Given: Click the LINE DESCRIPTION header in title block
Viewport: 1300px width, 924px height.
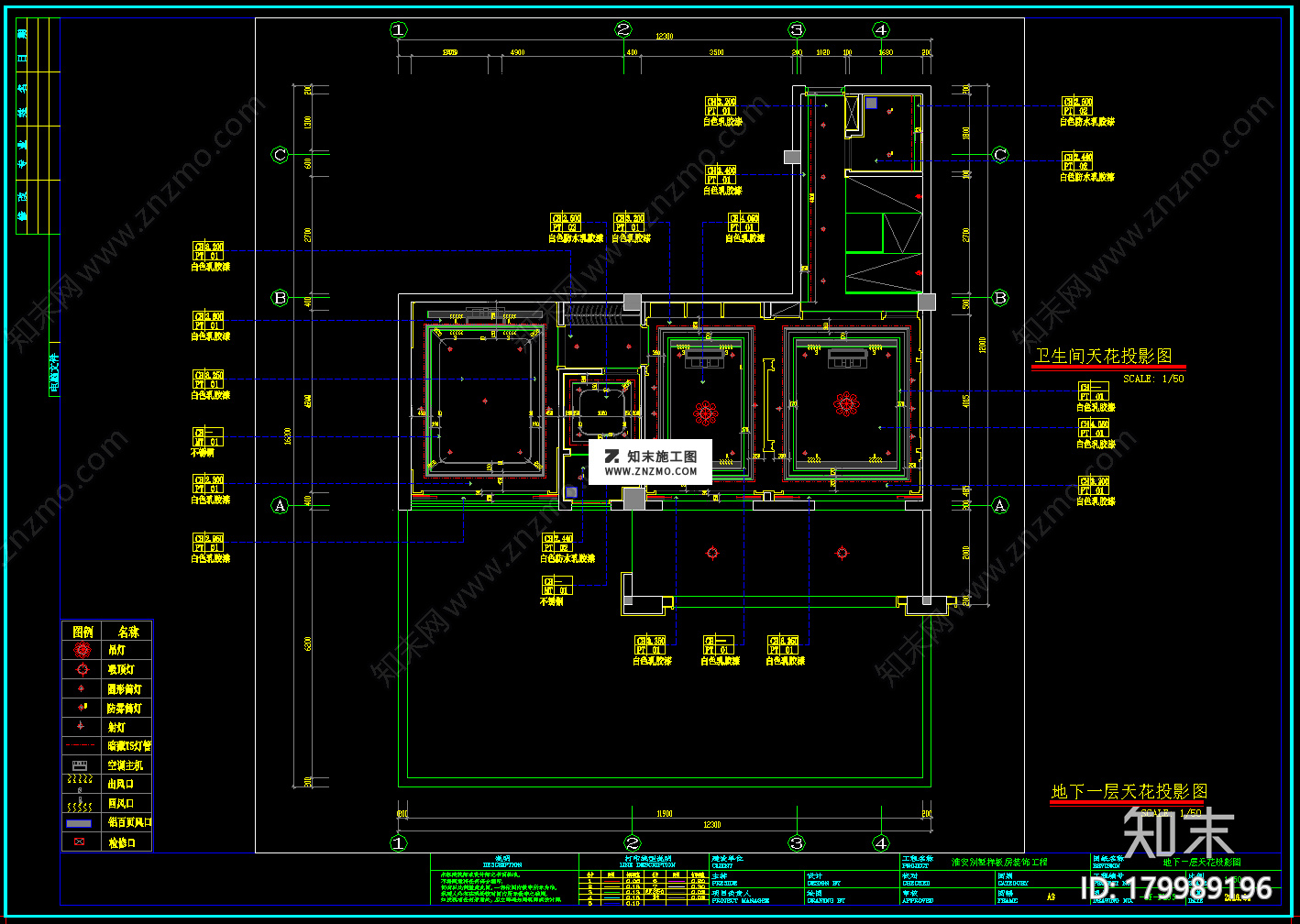Looking at the screenshot, I should (645, 865).
